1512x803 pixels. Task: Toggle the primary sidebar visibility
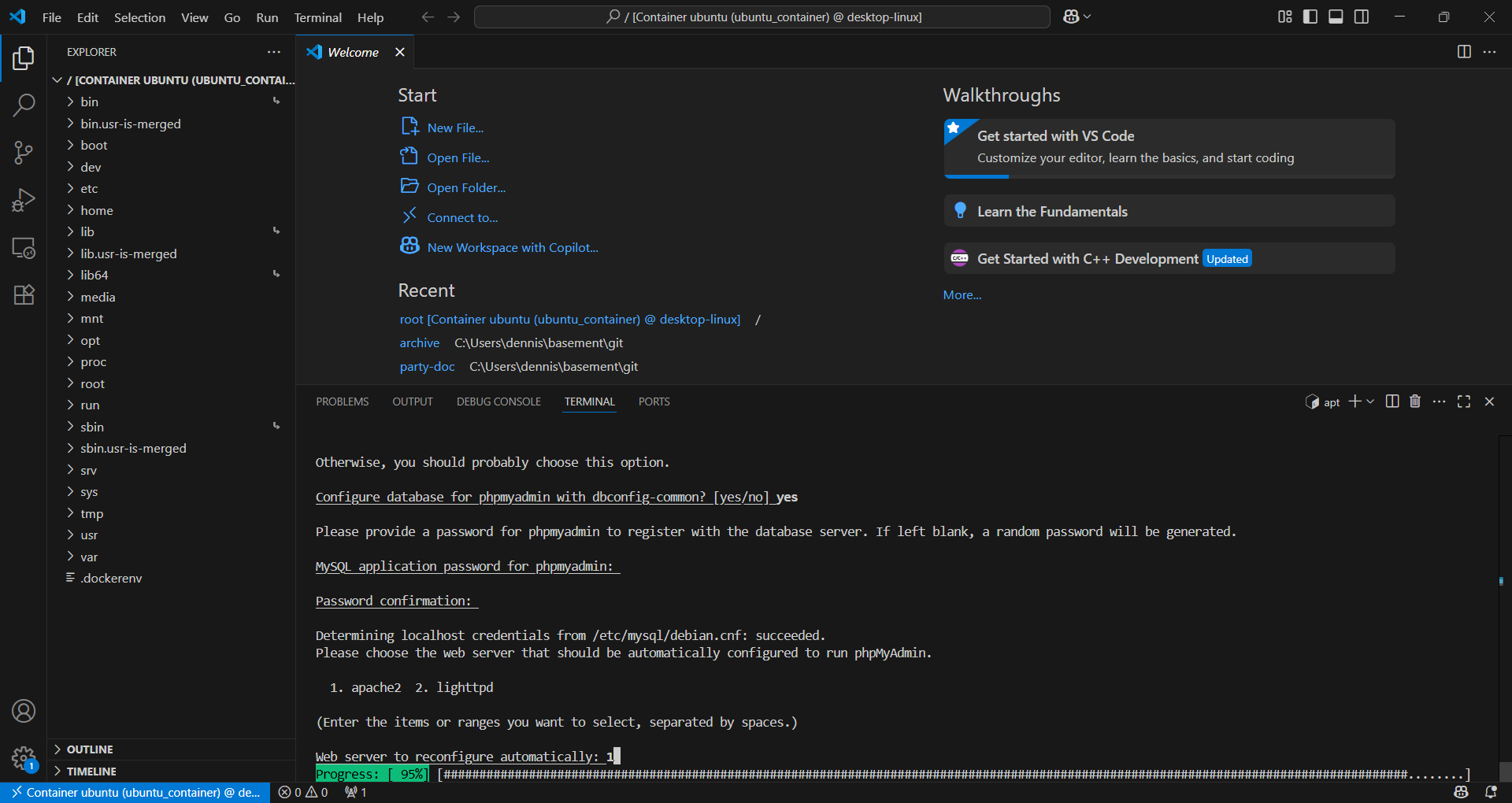pyautogui.click(x=1310, y=16)
